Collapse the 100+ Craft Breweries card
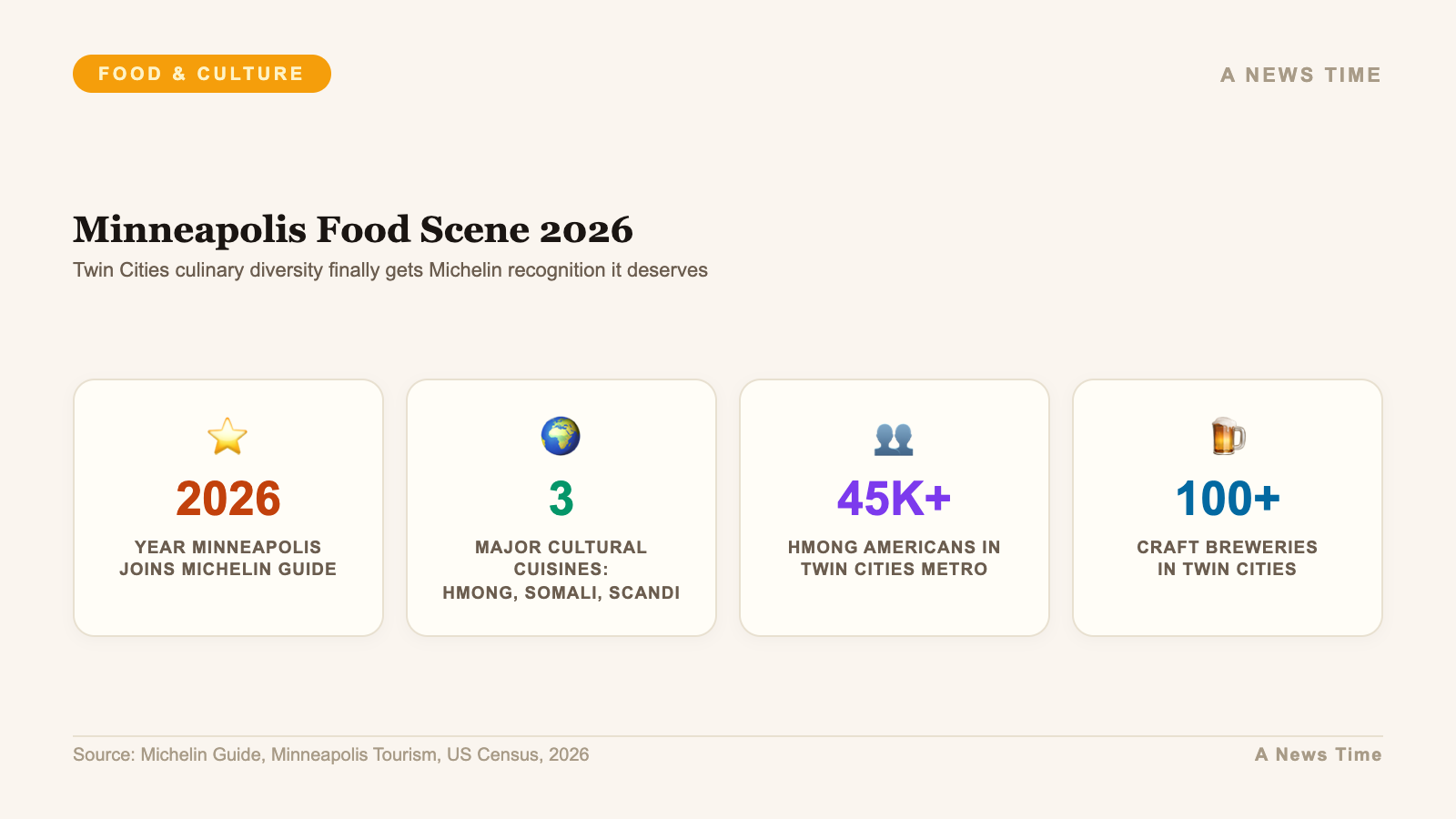 [1227, 508]
